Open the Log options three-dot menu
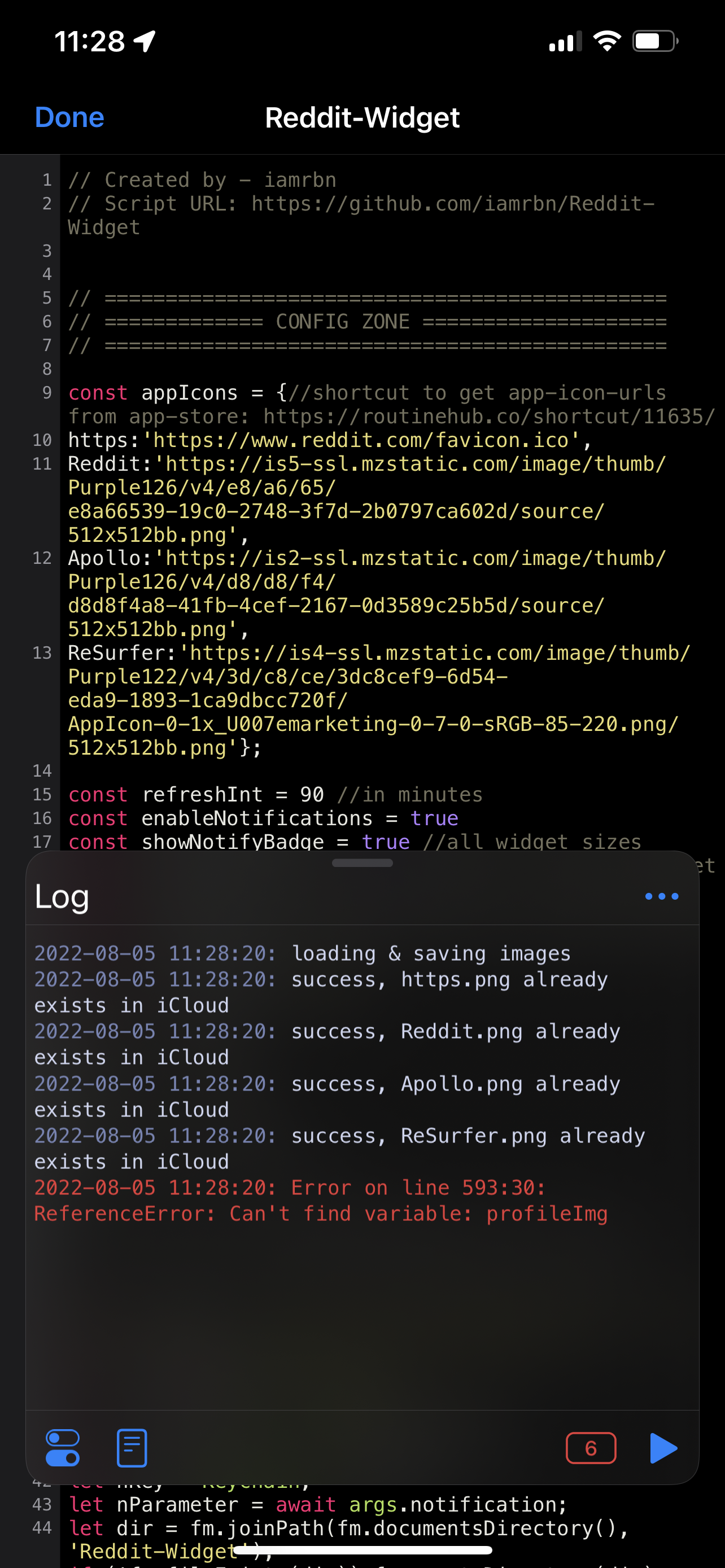The height and width of the screenshot is (1568, 725). pyautogui.click(x=662, y=896)
